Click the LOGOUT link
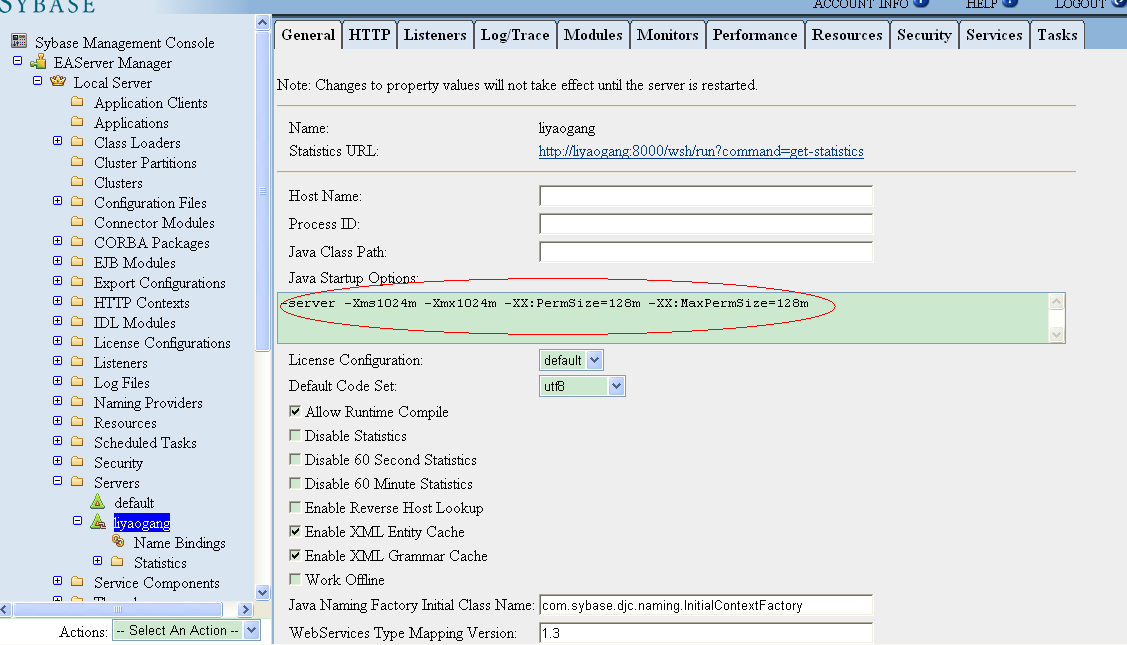The height and width of the screenshot is (645, 1127). [1080, 4]
